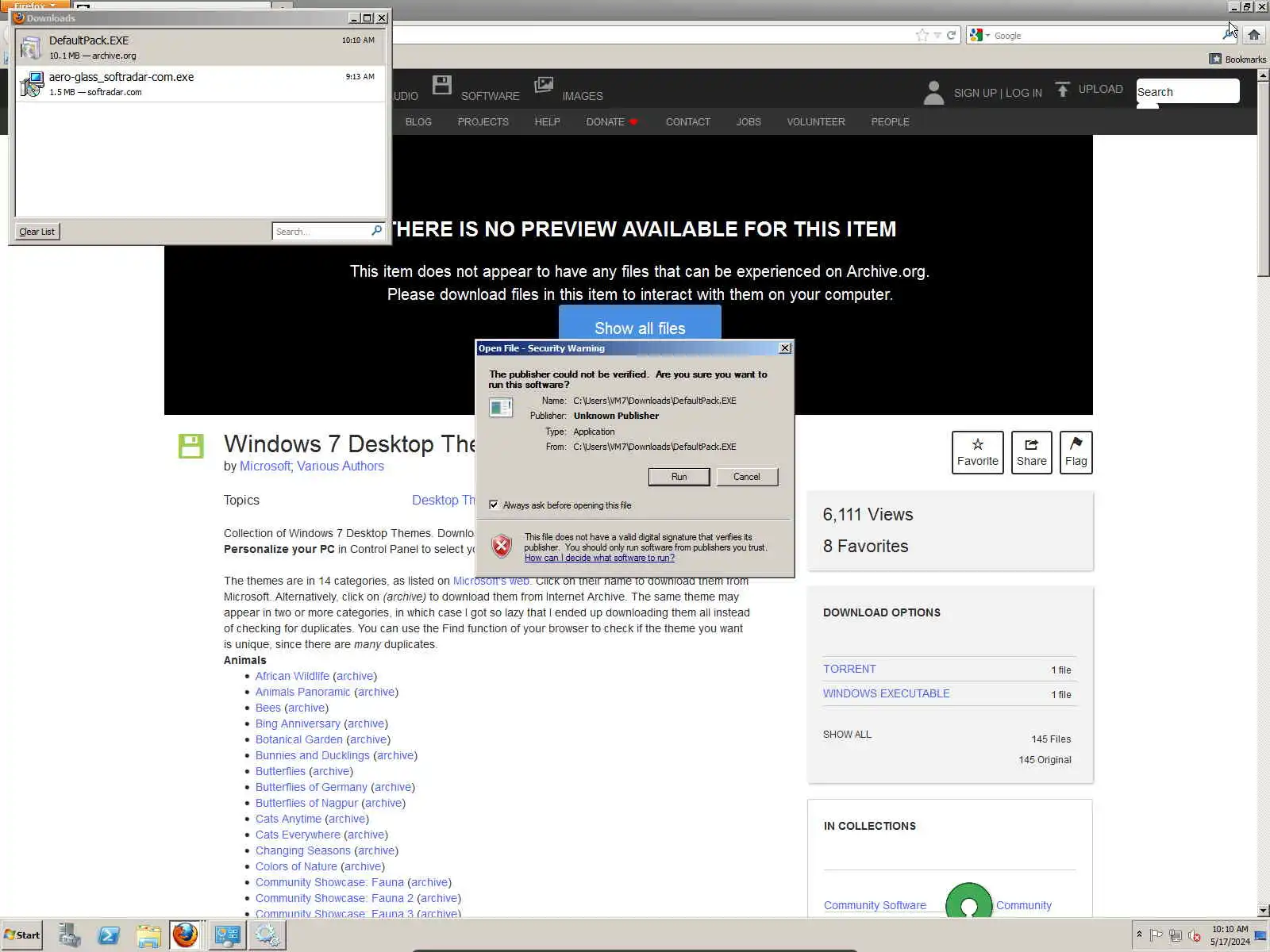Click the application file icon in dialog
The image size is (1270, 952).
point(501,408)
